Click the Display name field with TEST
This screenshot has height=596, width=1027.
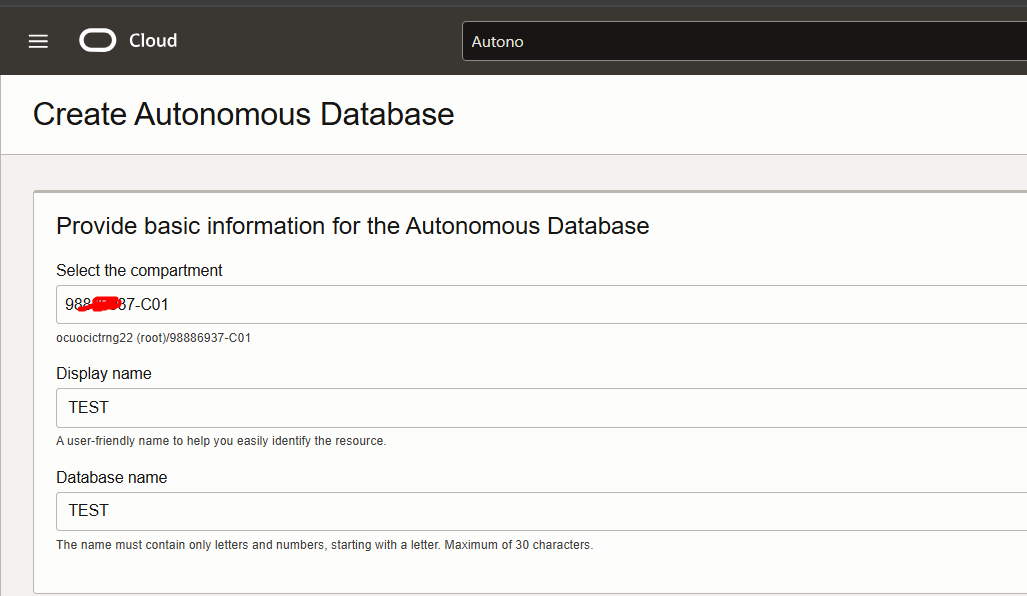pos(542,407)
